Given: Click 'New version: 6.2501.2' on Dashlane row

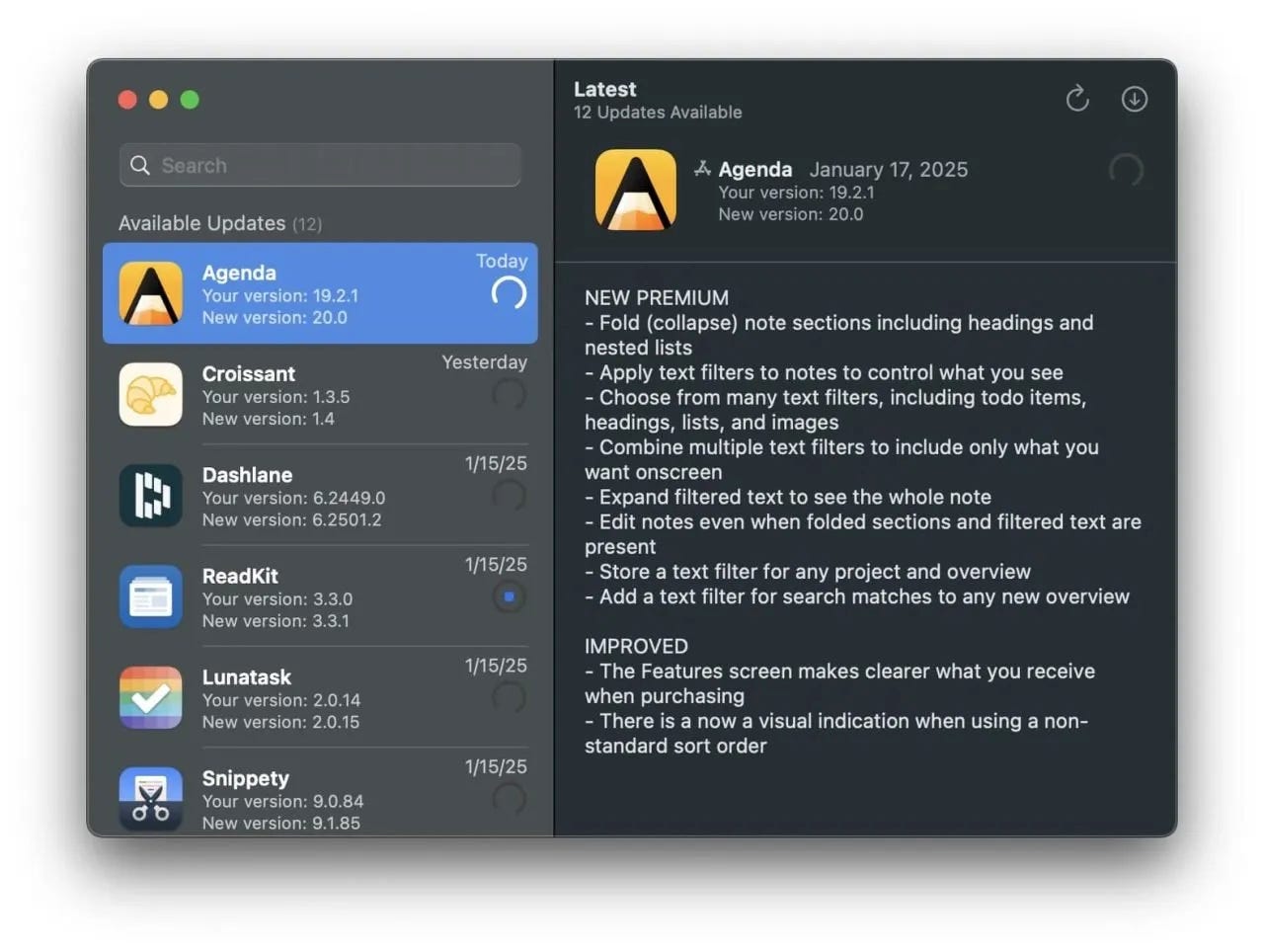Looking at the screenshot, I should click(x=291, y=519).
